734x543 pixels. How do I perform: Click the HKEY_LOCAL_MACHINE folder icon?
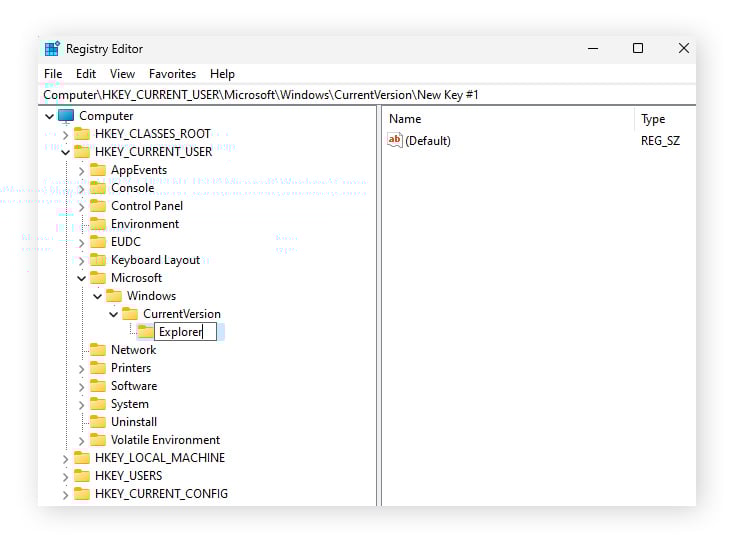pos(82,458)
